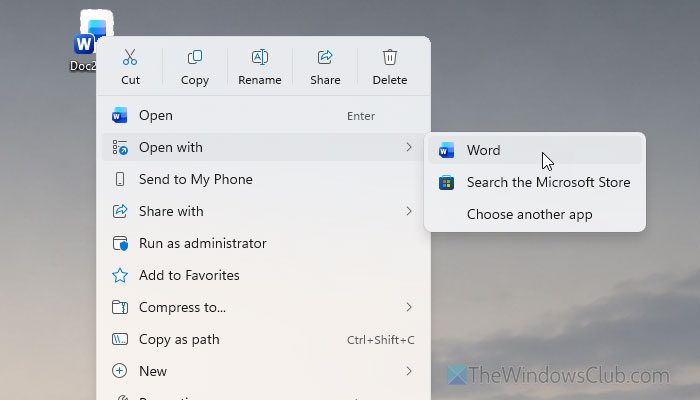Choose Add to Favorites

pyautogui.click(x=263, y=275)
